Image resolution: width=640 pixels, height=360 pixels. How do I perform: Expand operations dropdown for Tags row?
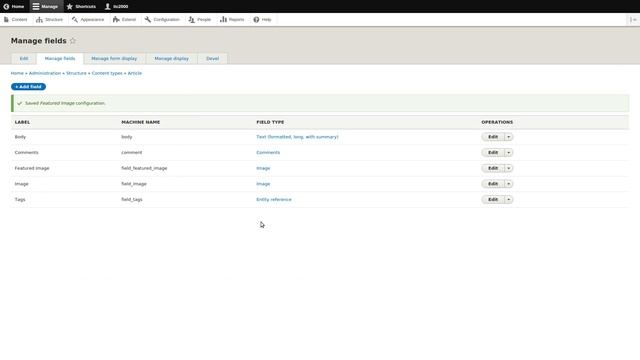coord(509,200)
